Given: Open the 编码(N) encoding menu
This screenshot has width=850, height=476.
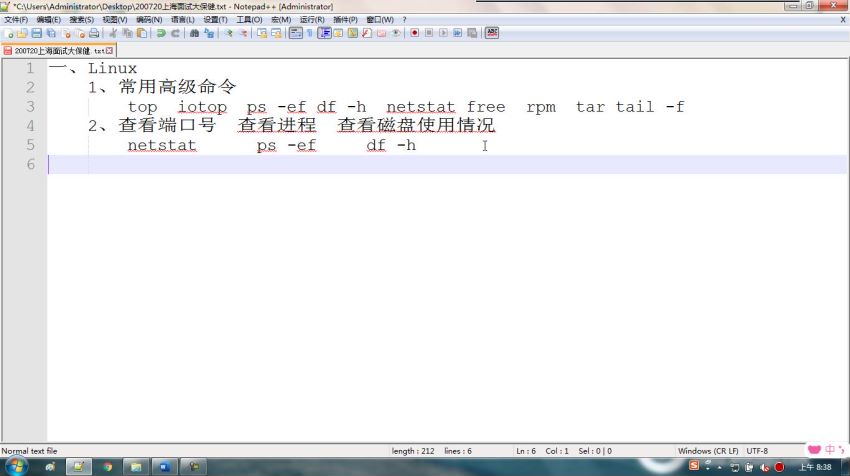Looking at the screenshot, I should point(149,19).
